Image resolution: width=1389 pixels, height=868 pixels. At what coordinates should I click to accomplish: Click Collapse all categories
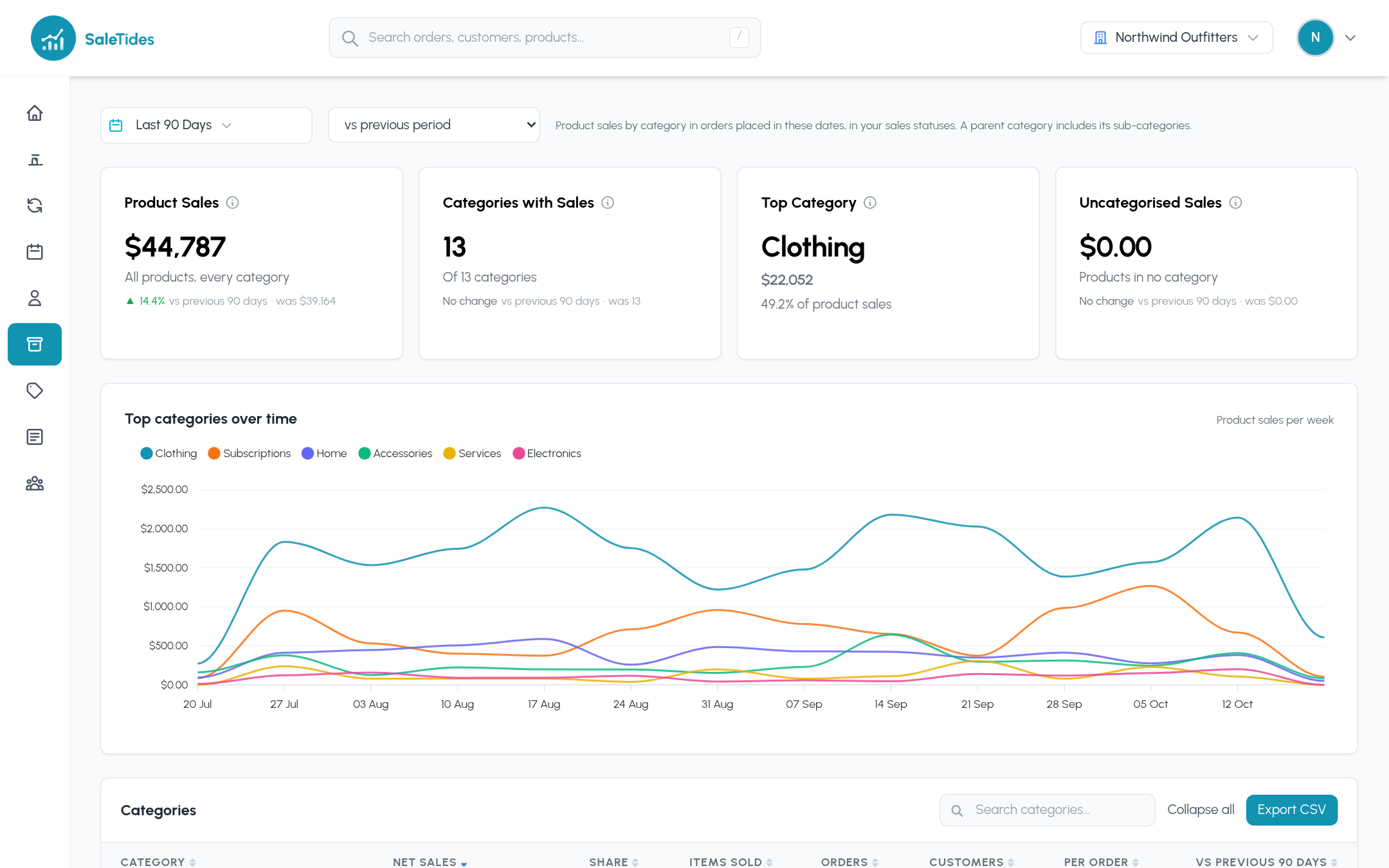point(1201,809)
